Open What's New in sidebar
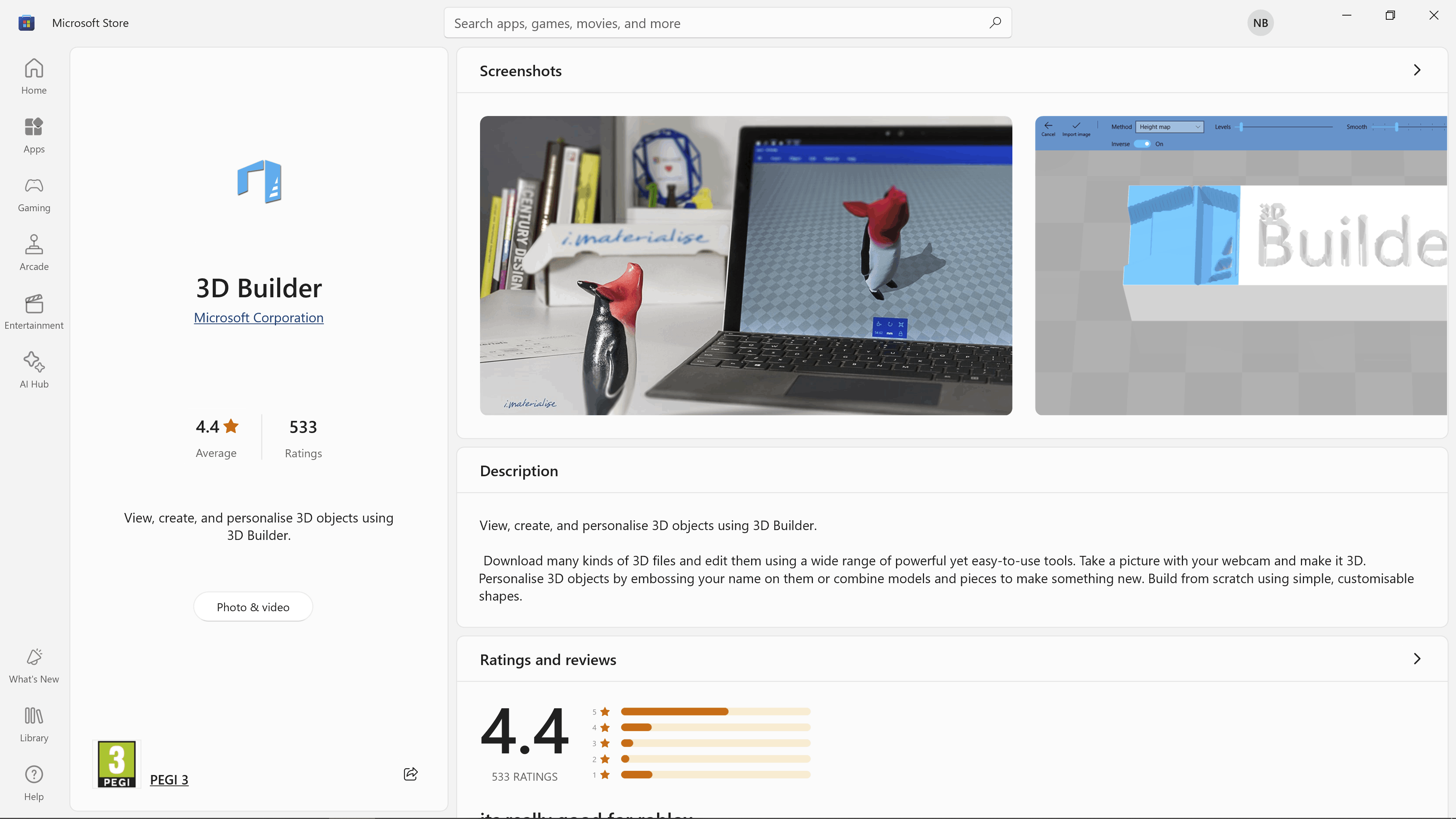 pyautogui.click(x=34, y=665)
